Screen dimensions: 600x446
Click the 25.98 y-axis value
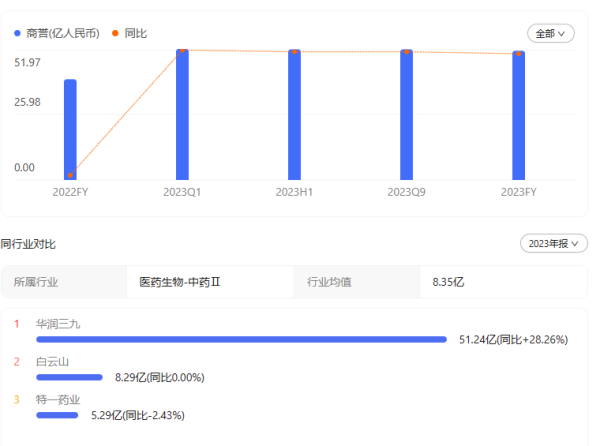[27, 102]
